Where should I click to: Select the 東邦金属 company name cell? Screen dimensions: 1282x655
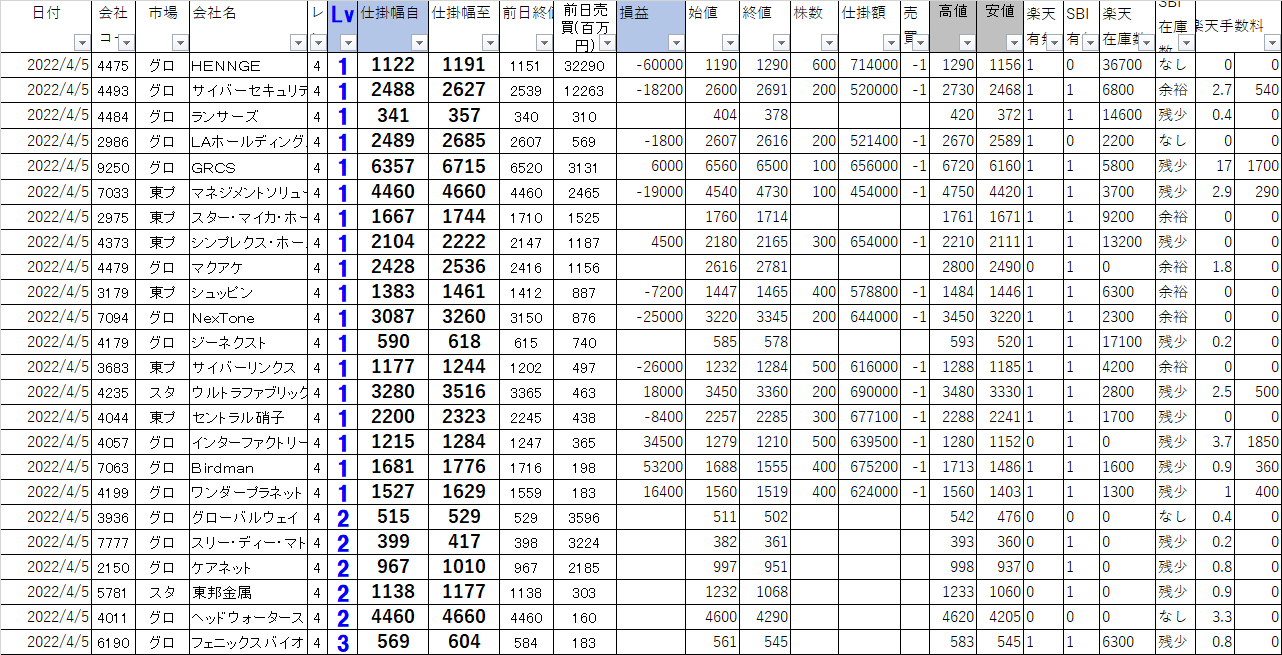coord(249,592)
